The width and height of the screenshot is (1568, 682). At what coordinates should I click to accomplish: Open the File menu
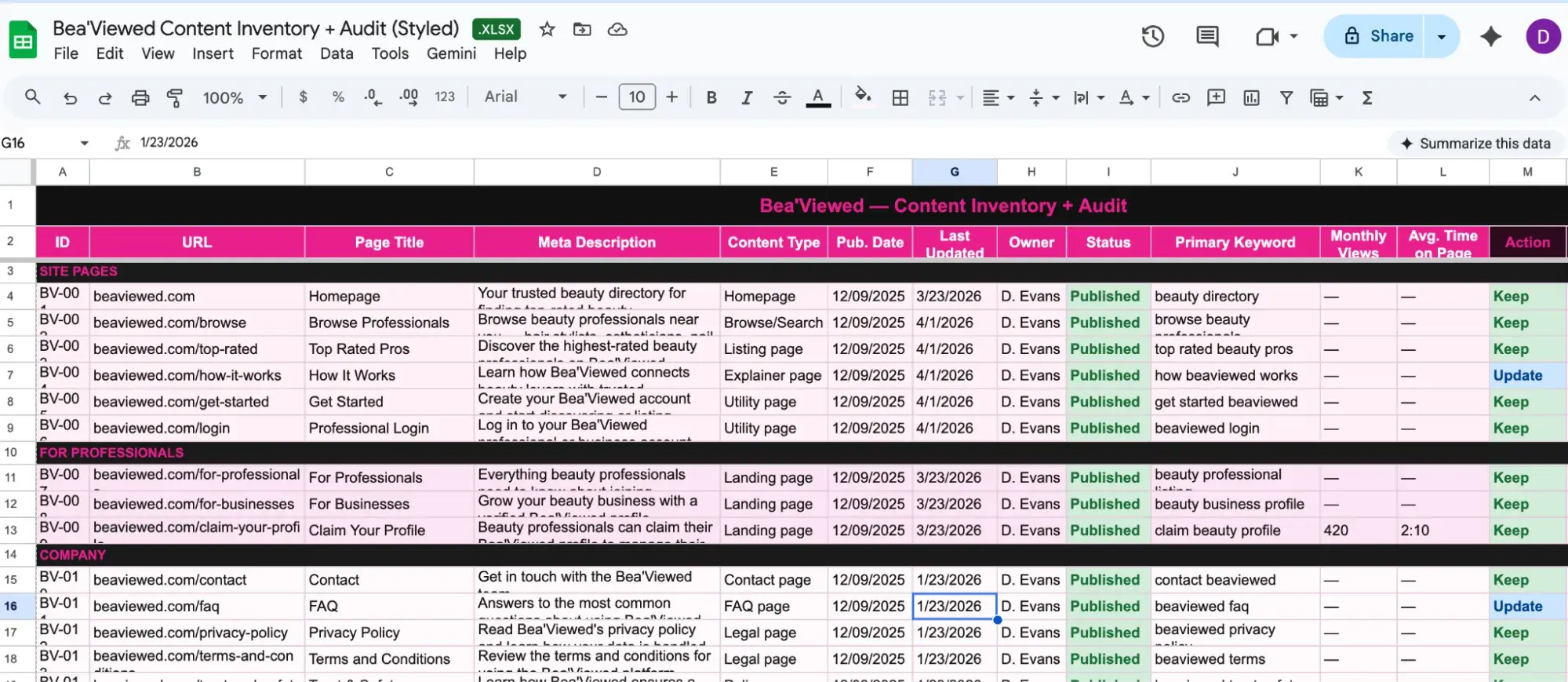coord(66,53)
